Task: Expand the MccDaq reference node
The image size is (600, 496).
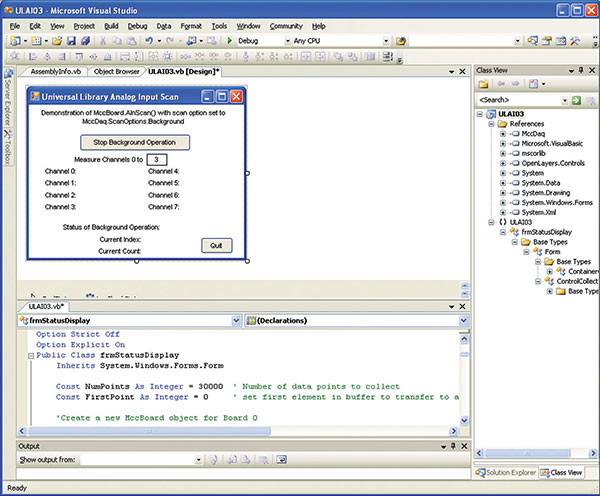Action: point(502,133)
